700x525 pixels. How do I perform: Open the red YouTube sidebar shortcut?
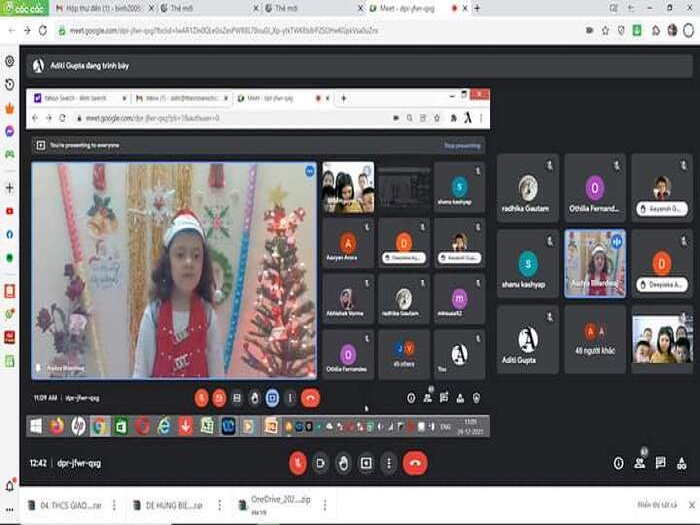coord(9,211)
